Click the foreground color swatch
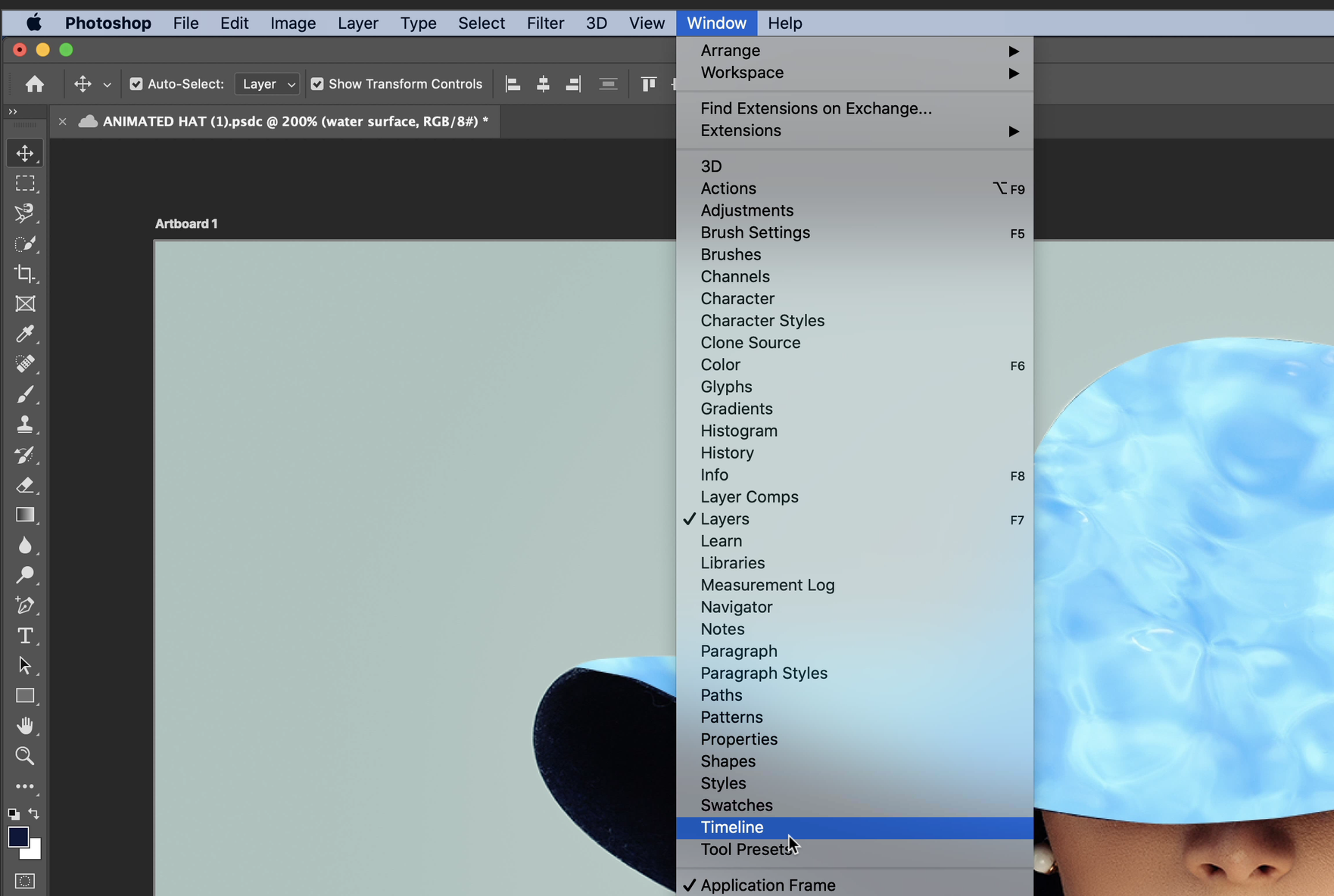The height and width of the screenshot is (896, 1334). point(18,837)
